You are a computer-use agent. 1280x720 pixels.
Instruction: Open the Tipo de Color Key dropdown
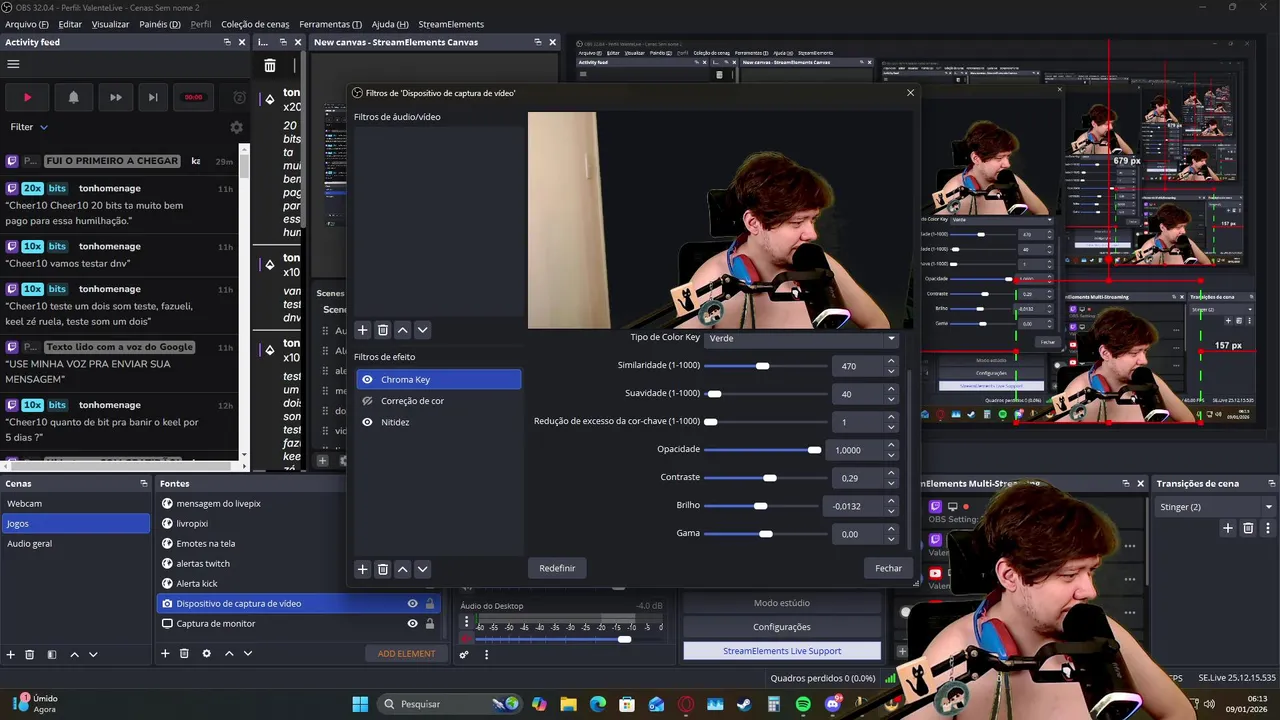pyautogui.click(x=802, y=338)
